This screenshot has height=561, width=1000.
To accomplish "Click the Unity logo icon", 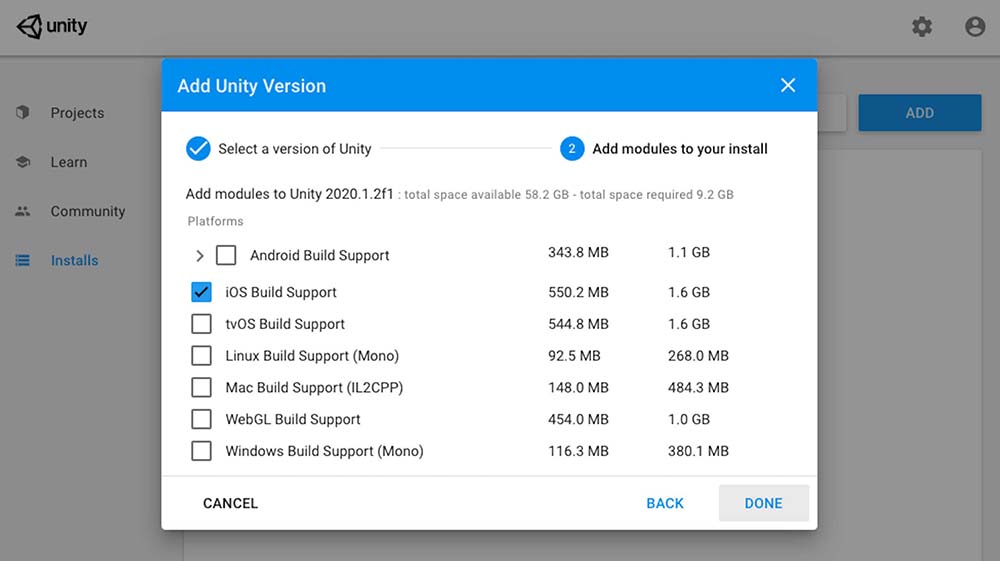I will (29, 27).
